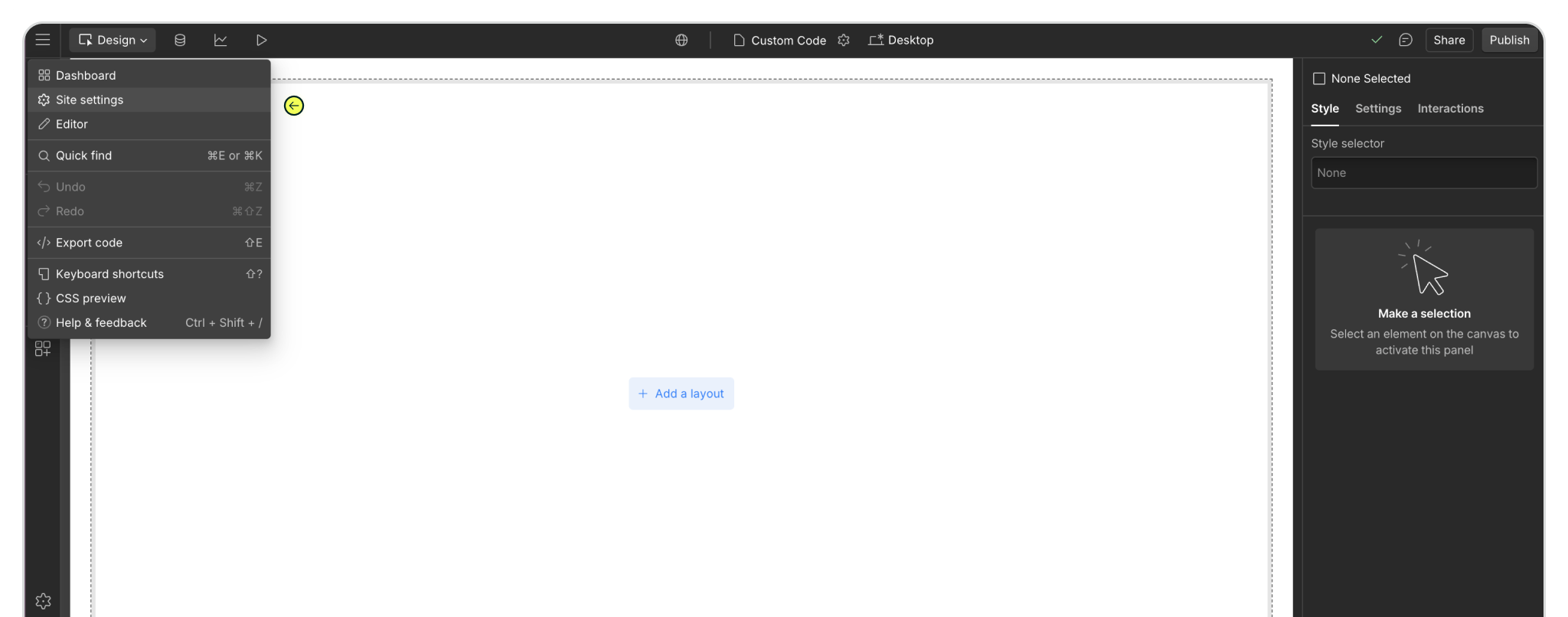1568x617 pixels.
Task: Click the Preview play icon
Action: click(x=261, y=40)
